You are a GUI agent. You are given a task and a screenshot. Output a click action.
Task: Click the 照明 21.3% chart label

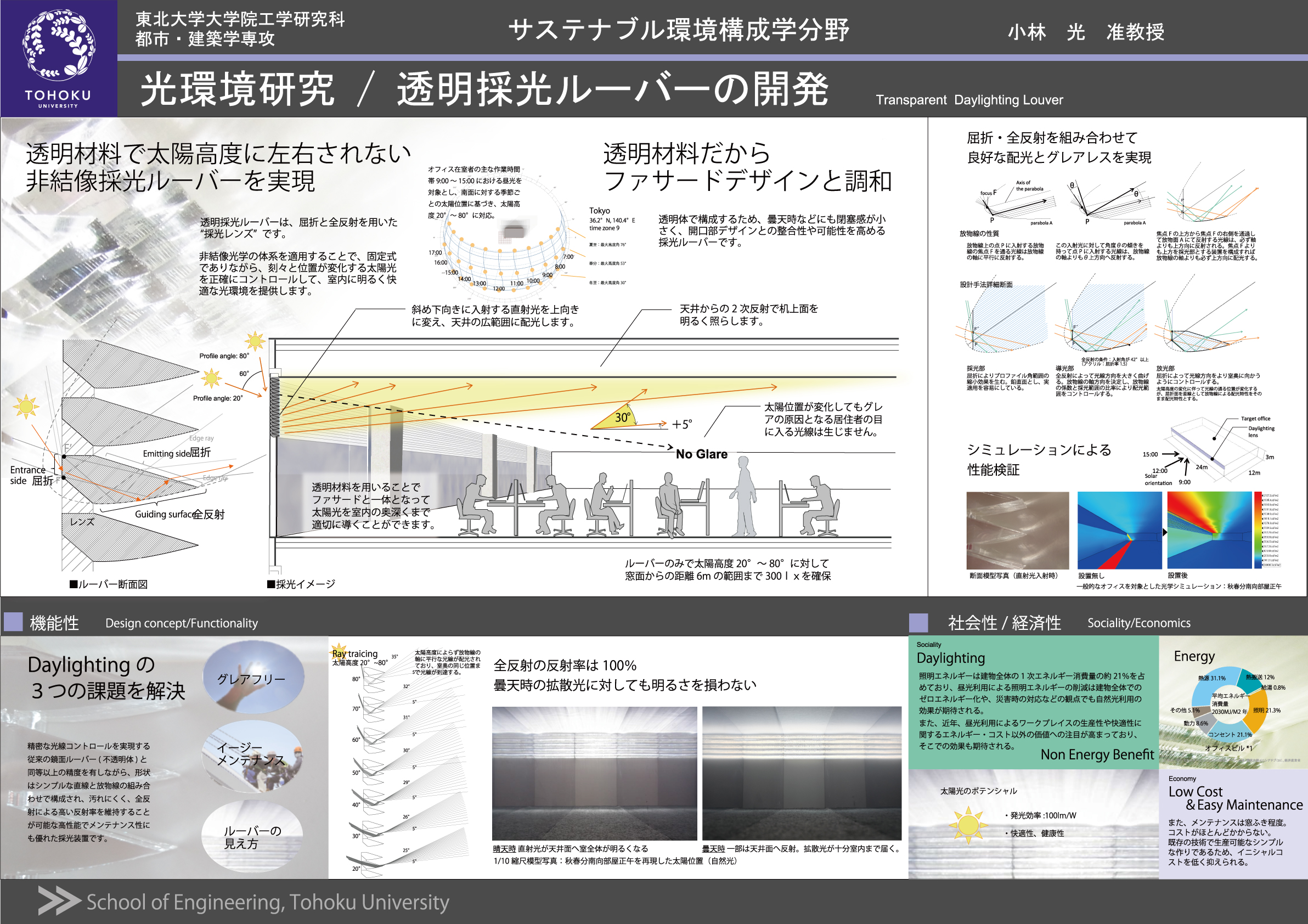point(1266,711)
